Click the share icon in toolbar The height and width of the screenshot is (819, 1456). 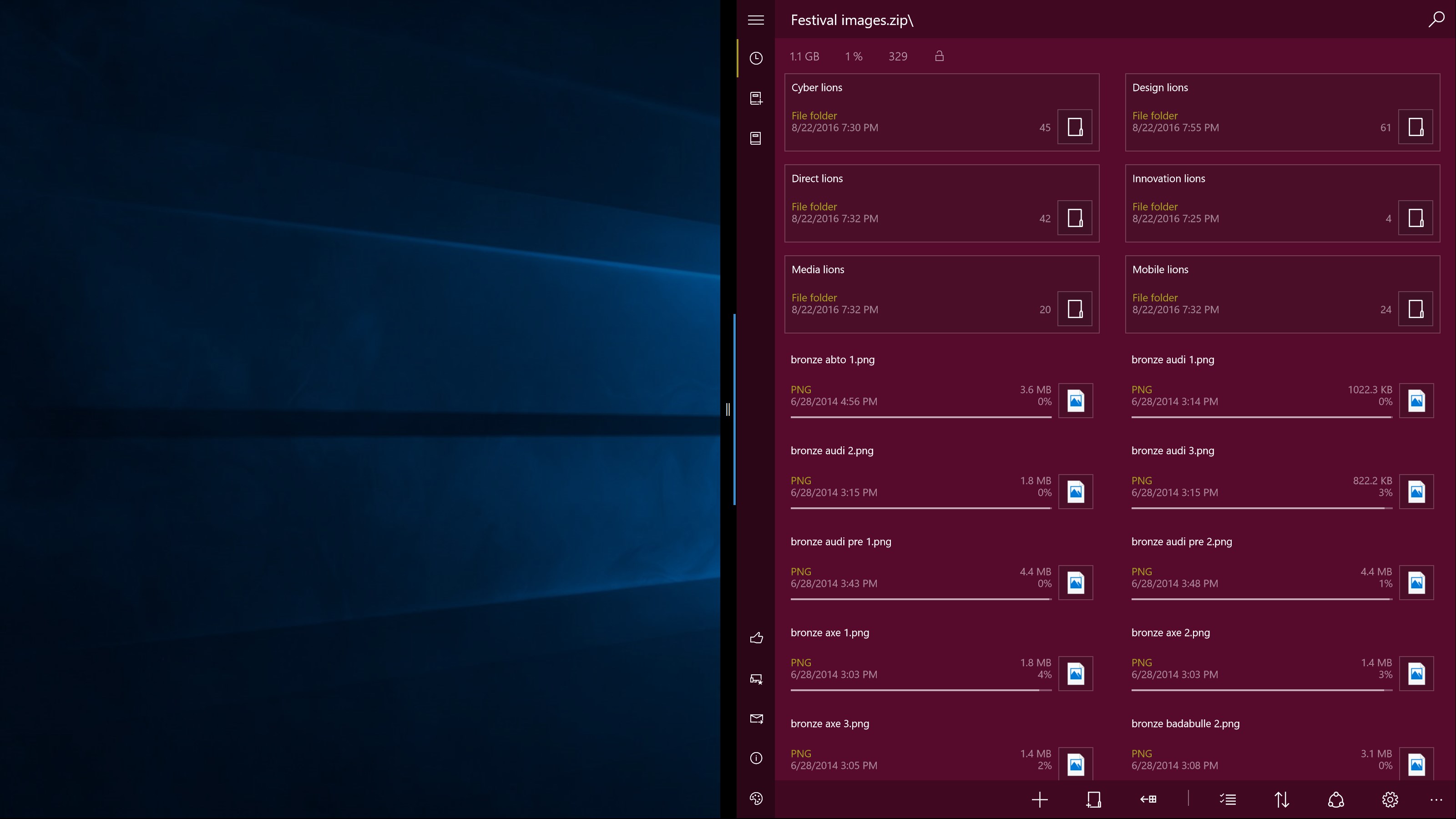[1335, 800]
